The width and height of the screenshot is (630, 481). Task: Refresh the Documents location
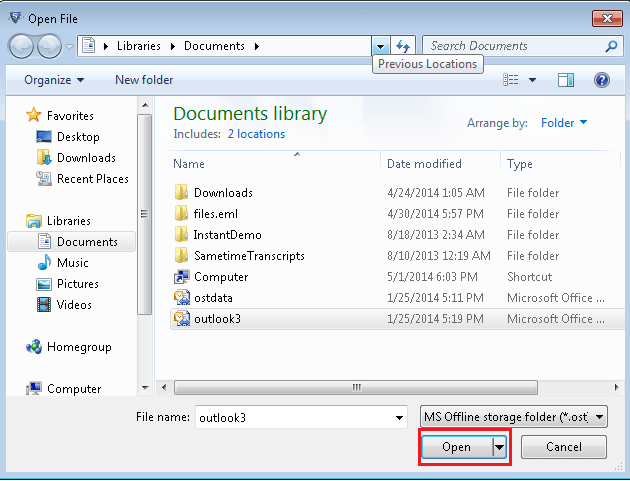[x=403, y=47]
